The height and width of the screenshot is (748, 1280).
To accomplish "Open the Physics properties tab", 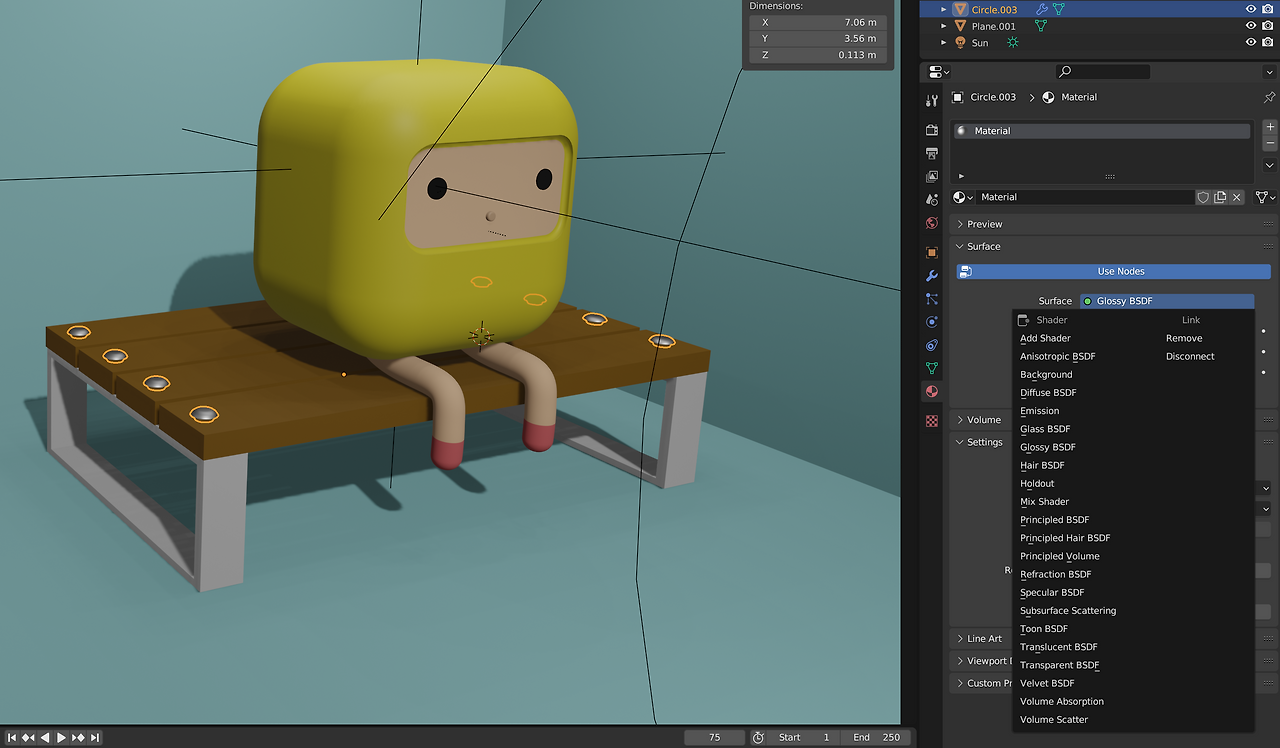I will 932,322.
